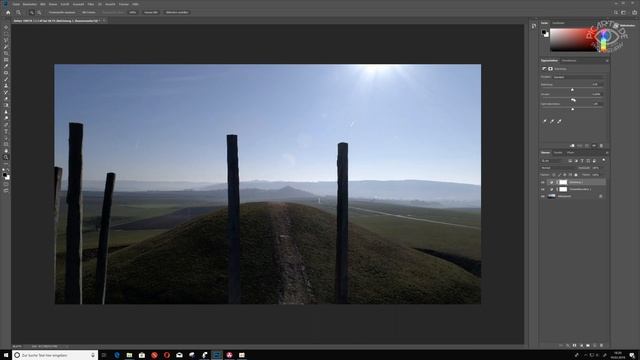Create a new layer via Layers panel
The image size is (640, 360).
595,346
